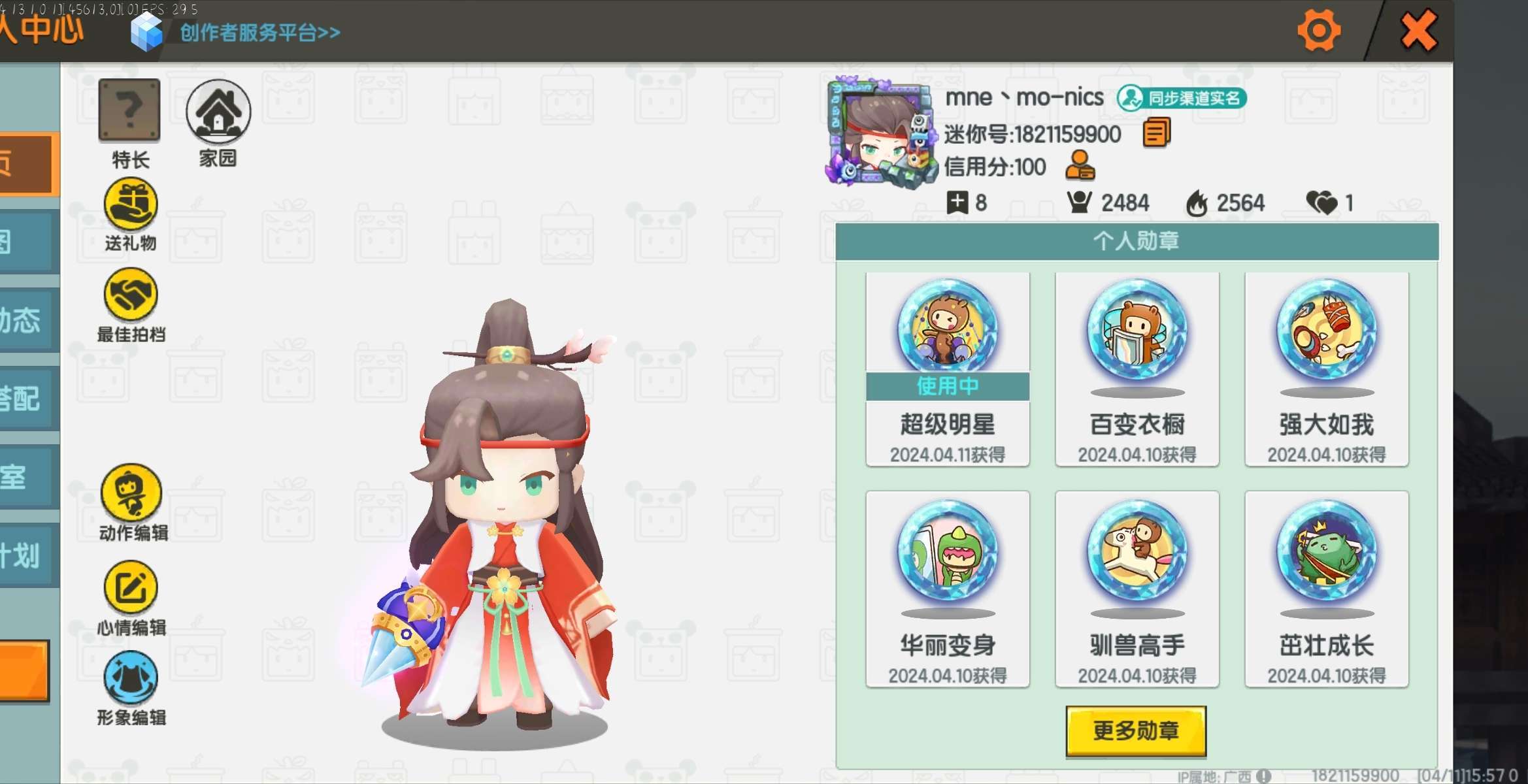Open the 形象编辑 outfit icon
1528x784 pixels.
coord(131,678)
